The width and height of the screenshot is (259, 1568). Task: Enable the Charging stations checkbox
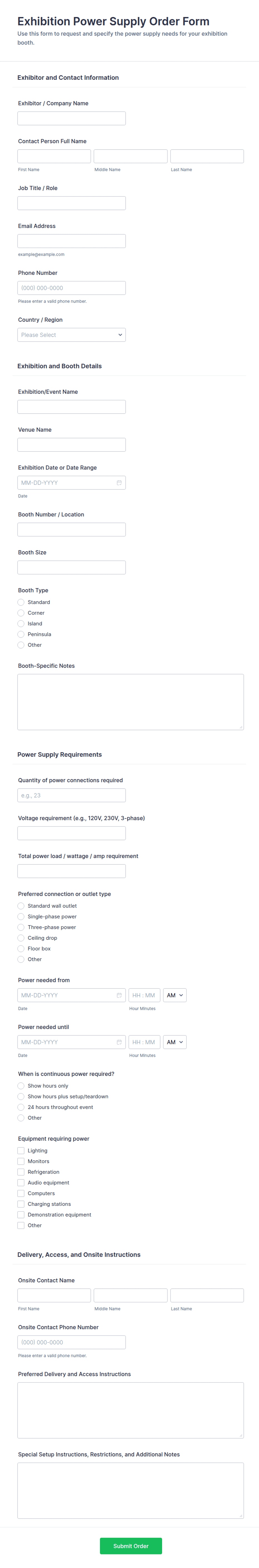[21, 1204]
